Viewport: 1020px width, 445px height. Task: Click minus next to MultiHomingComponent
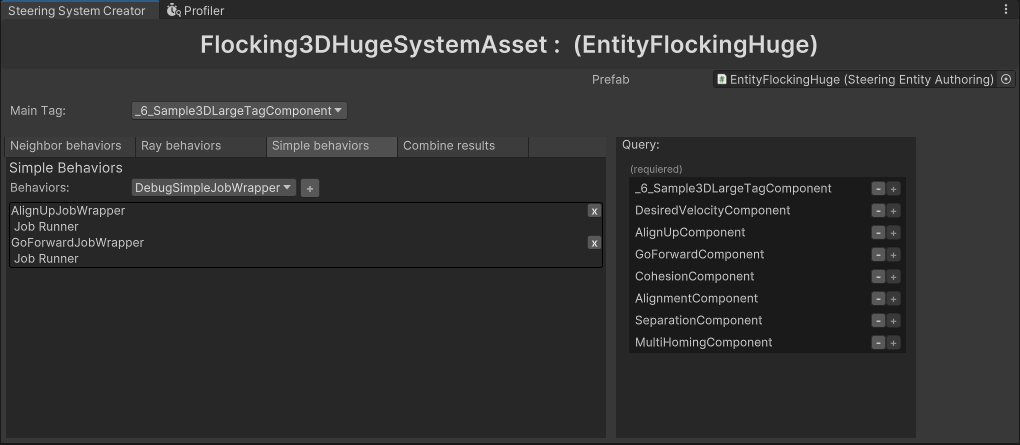coord(878,343)
